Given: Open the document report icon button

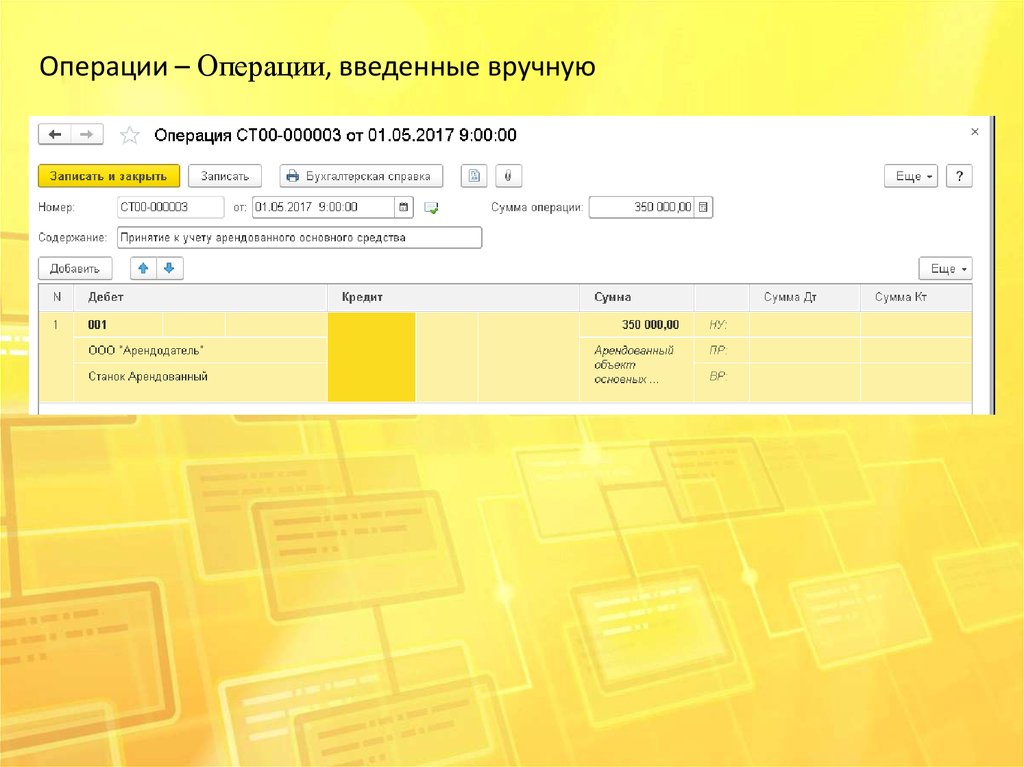Looking at the screenshot, I should click(x=475, y=176).
